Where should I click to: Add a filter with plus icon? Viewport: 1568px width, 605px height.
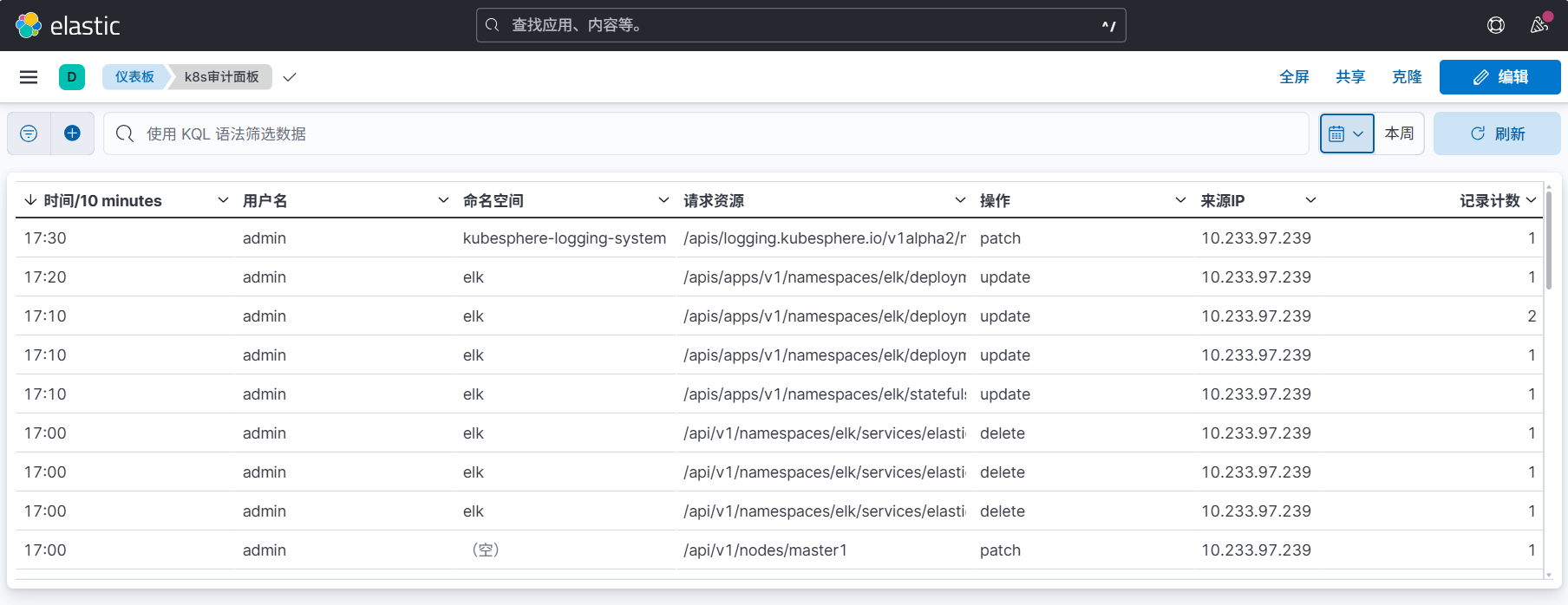pyautogui.click(x=73, y=133)
